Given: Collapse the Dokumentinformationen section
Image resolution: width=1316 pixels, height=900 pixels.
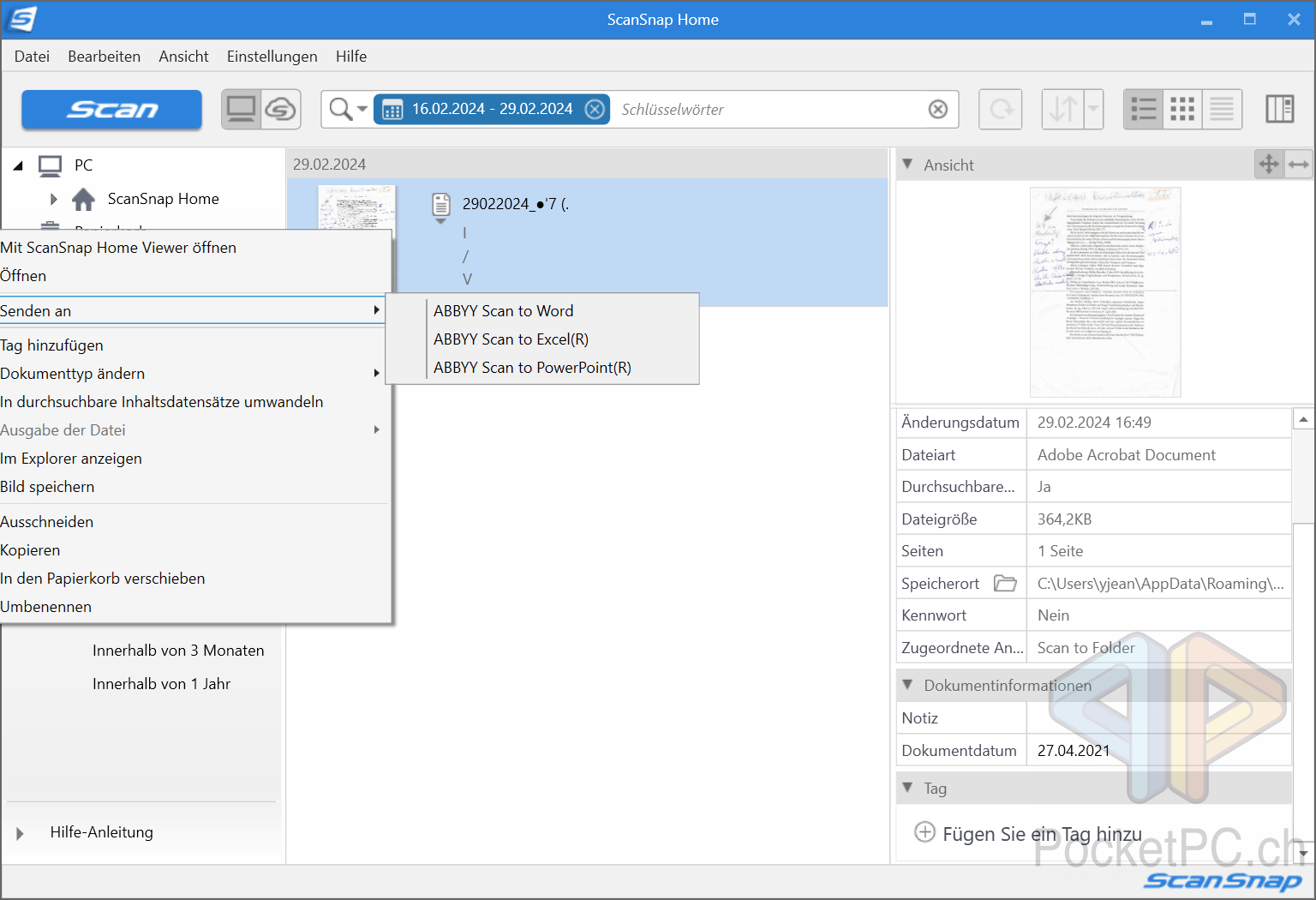Looking at the screenshot, I should click(x=907, y=685).
